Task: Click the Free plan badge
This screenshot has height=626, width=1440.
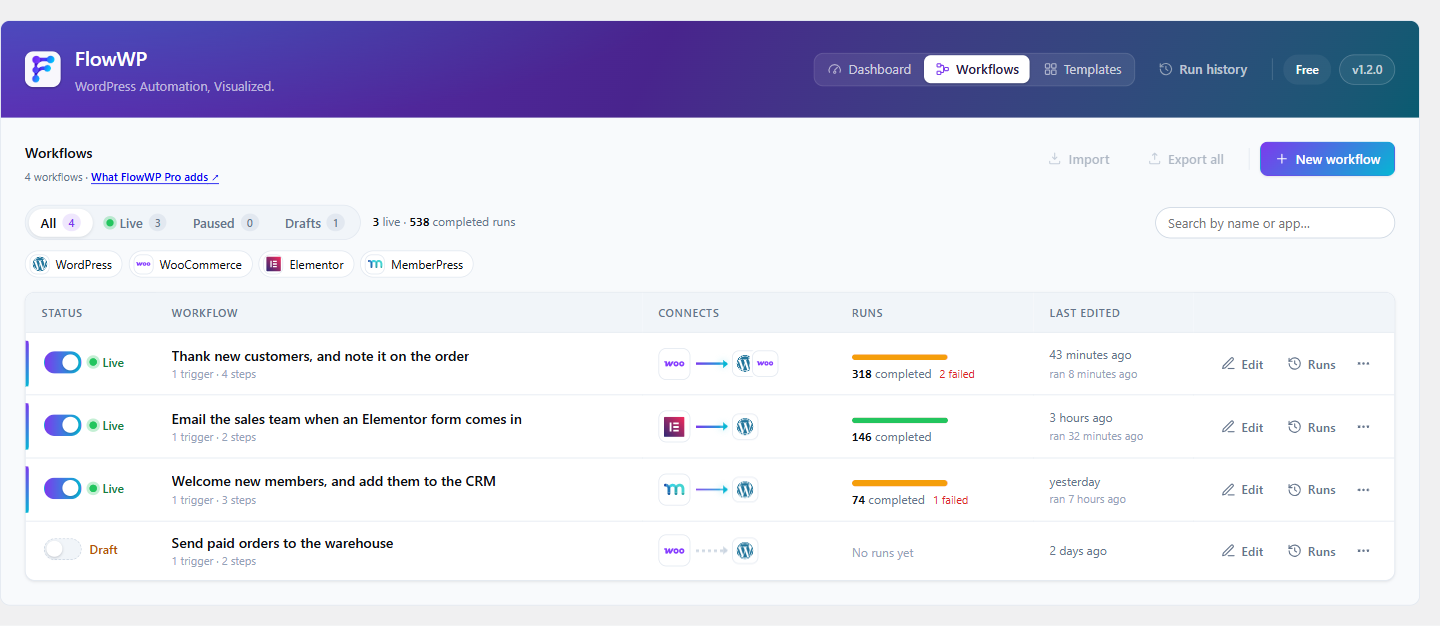Action: [x=1307, y=70]
